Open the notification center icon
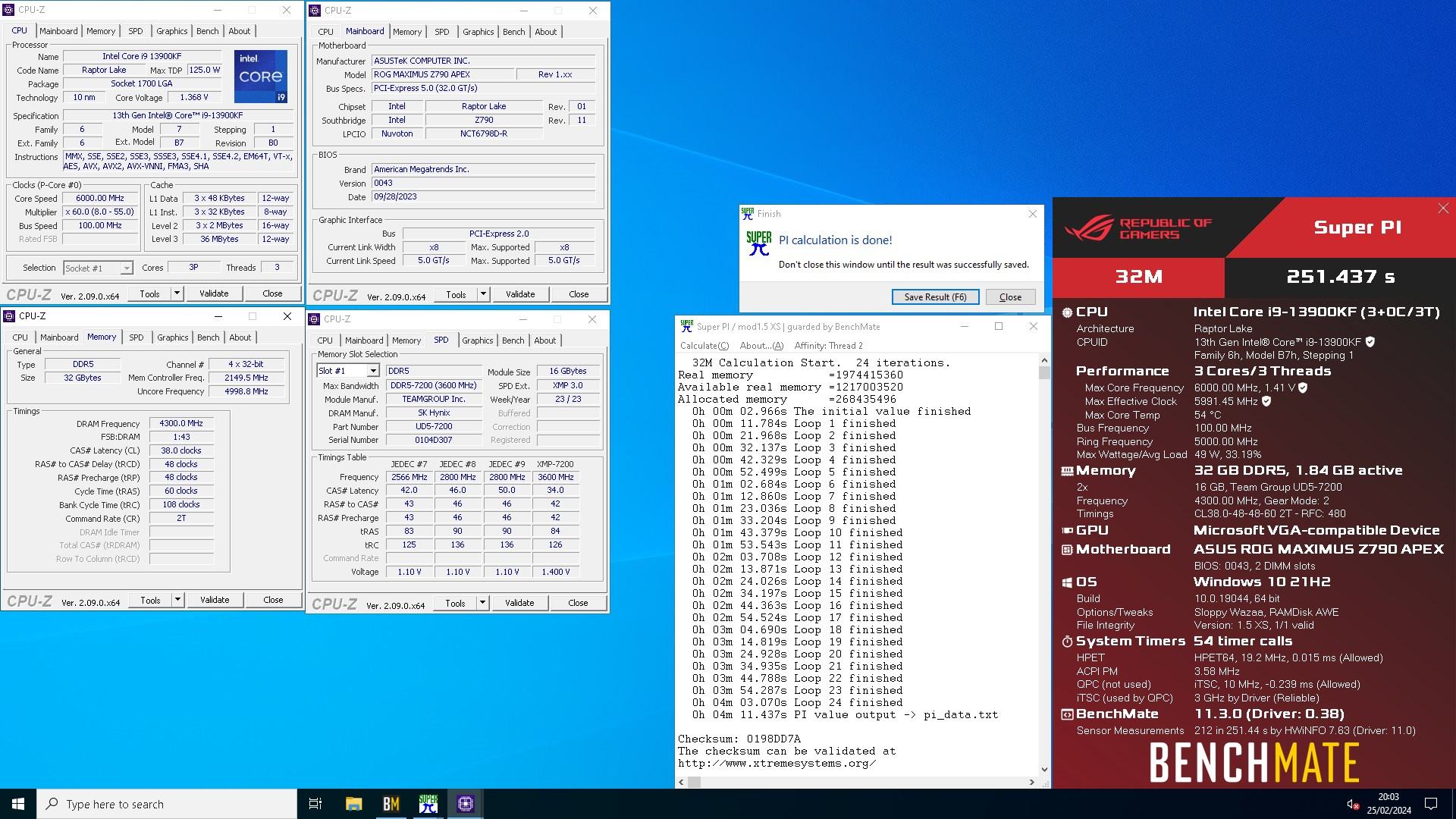This screenshot has height=819, width=1456. [1431, 804]
